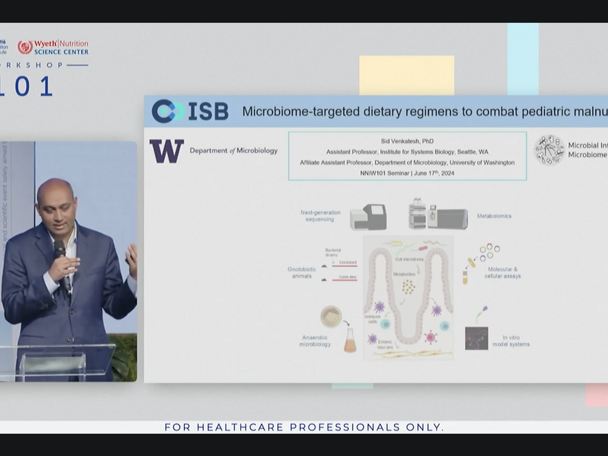Click the purple University of Washington W logo

[x=166, y=151]
